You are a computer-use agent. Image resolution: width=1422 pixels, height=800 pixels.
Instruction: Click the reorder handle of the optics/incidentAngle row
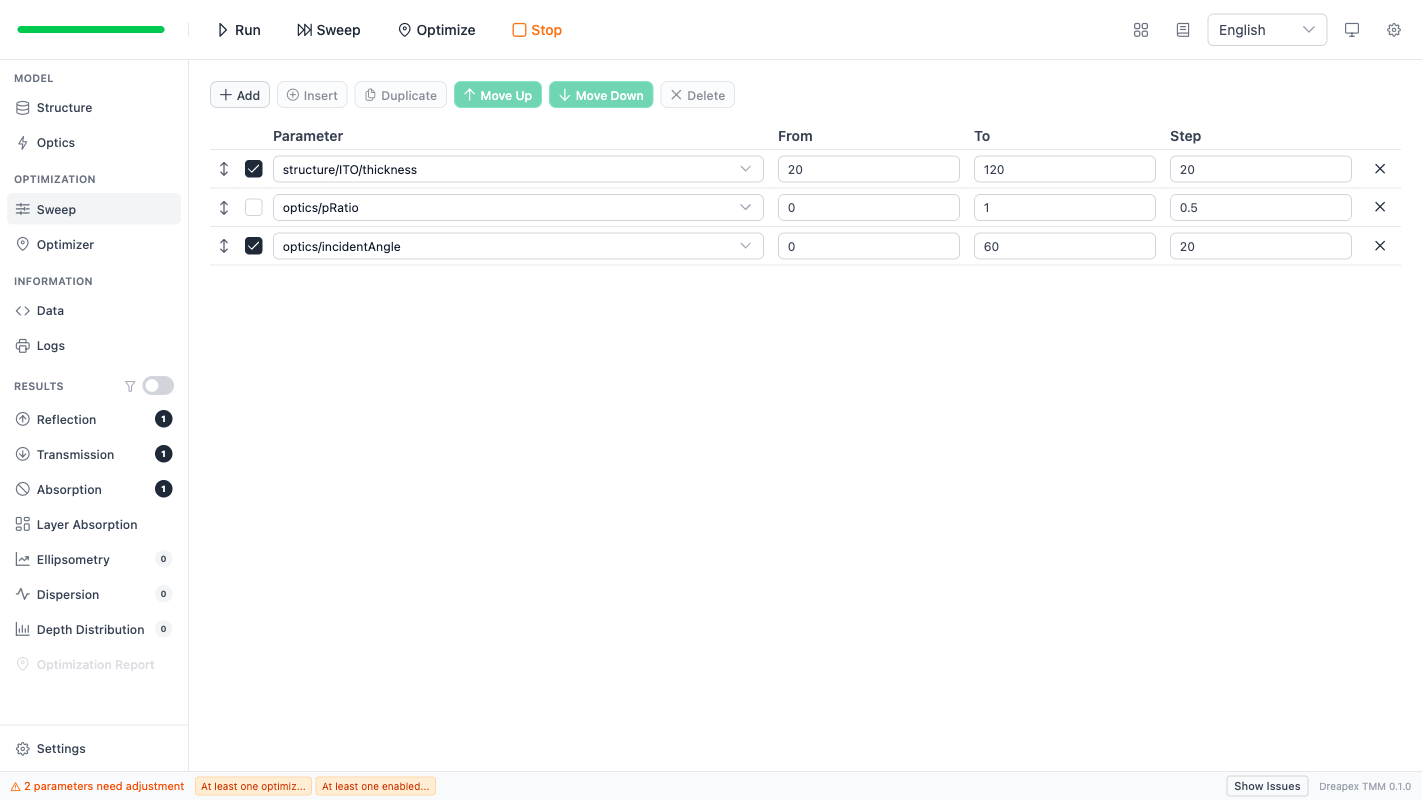point(224,246)
